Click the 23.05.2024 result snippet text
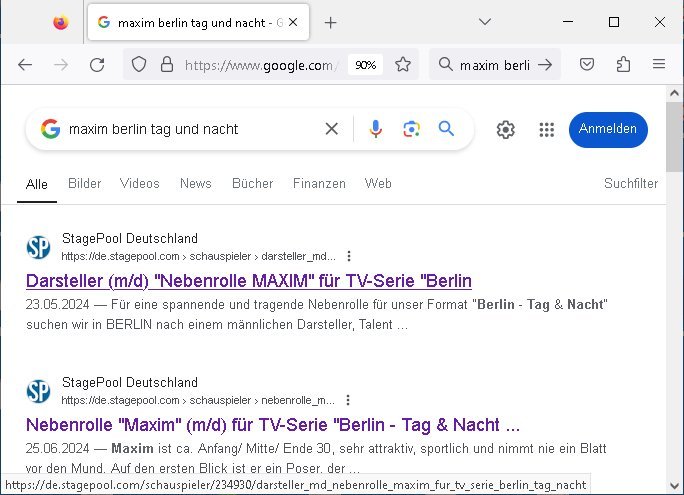The height and width of the screenshot is (495, 684). coord(317,314)
